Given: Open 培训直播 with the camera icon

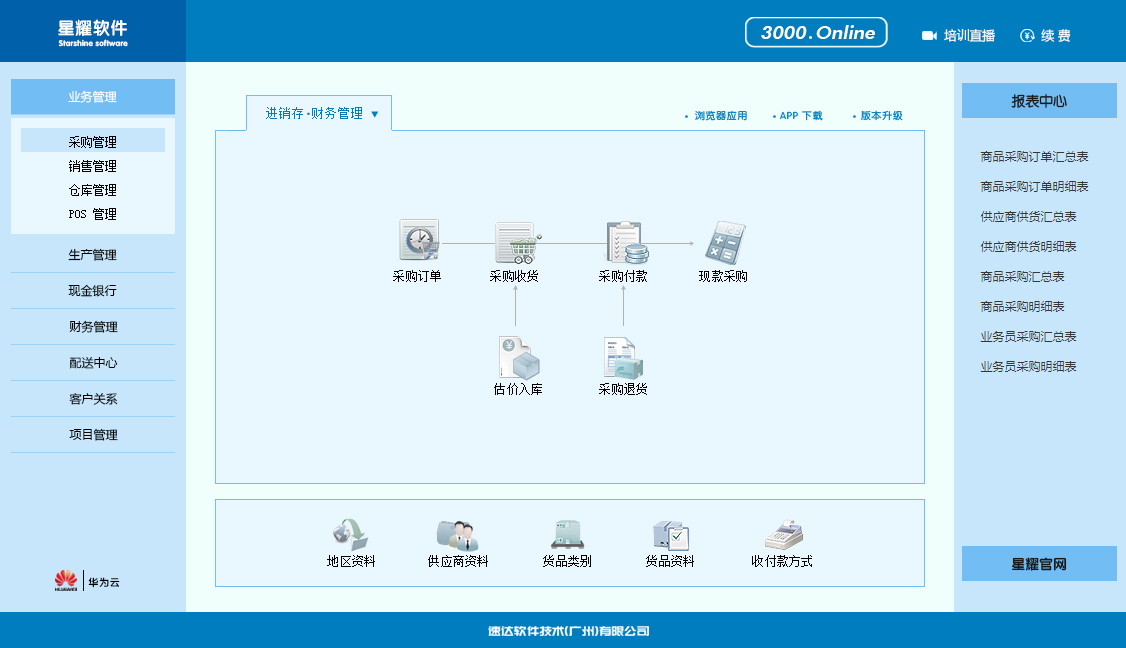Looking at the screenshot, I should point(958,36).
